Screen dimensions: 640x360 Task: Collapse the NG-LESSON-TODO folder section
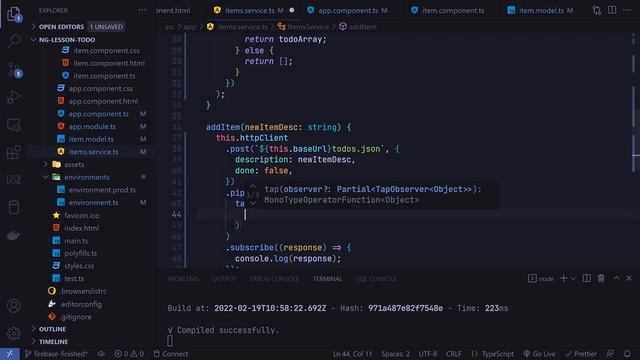(67, 40)
